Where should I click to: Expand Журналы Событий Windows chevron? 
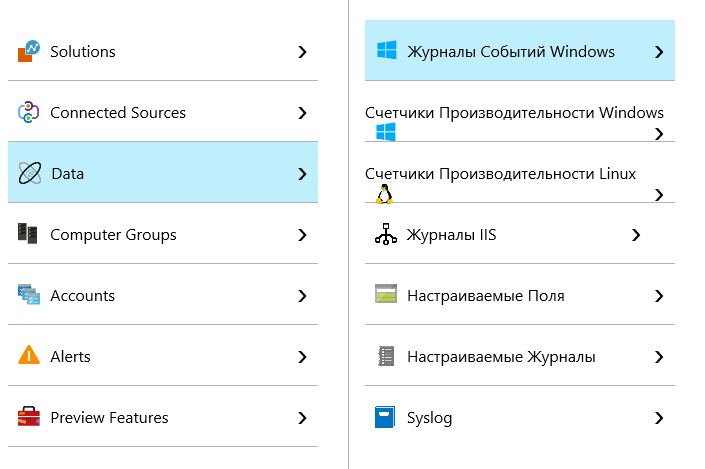[658, 51]
